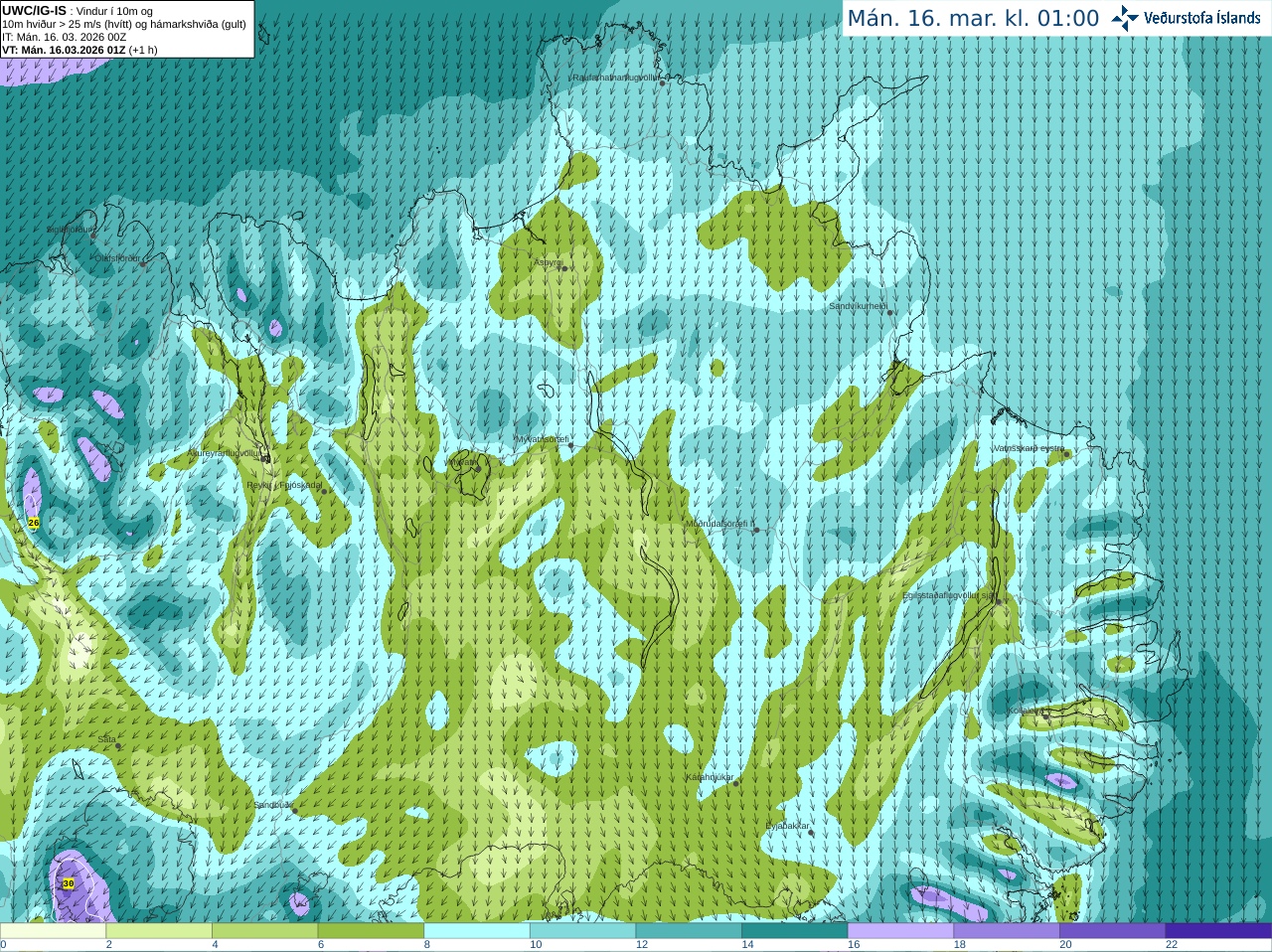Image resolution: width=1272 pixels, height=952 pixels.
Task: Click the Kollaleira station dot
Action: point(1045,715)
